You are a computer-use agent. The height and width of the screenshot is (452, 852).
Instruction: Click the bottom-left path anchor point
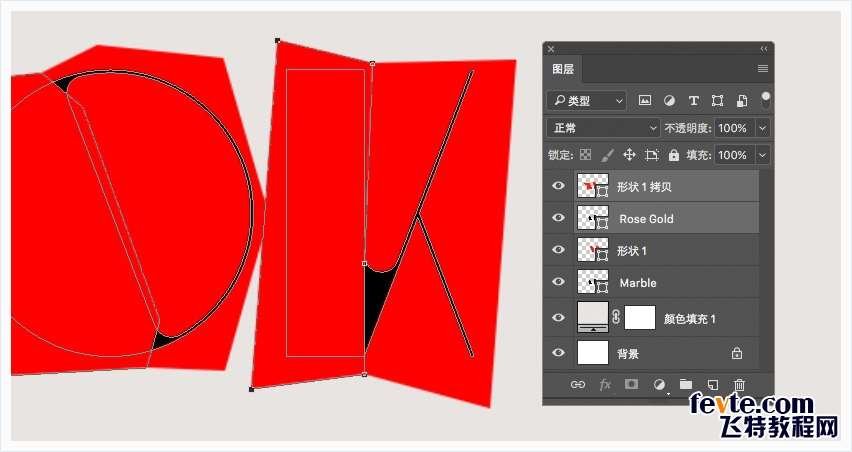click(252, 389)
